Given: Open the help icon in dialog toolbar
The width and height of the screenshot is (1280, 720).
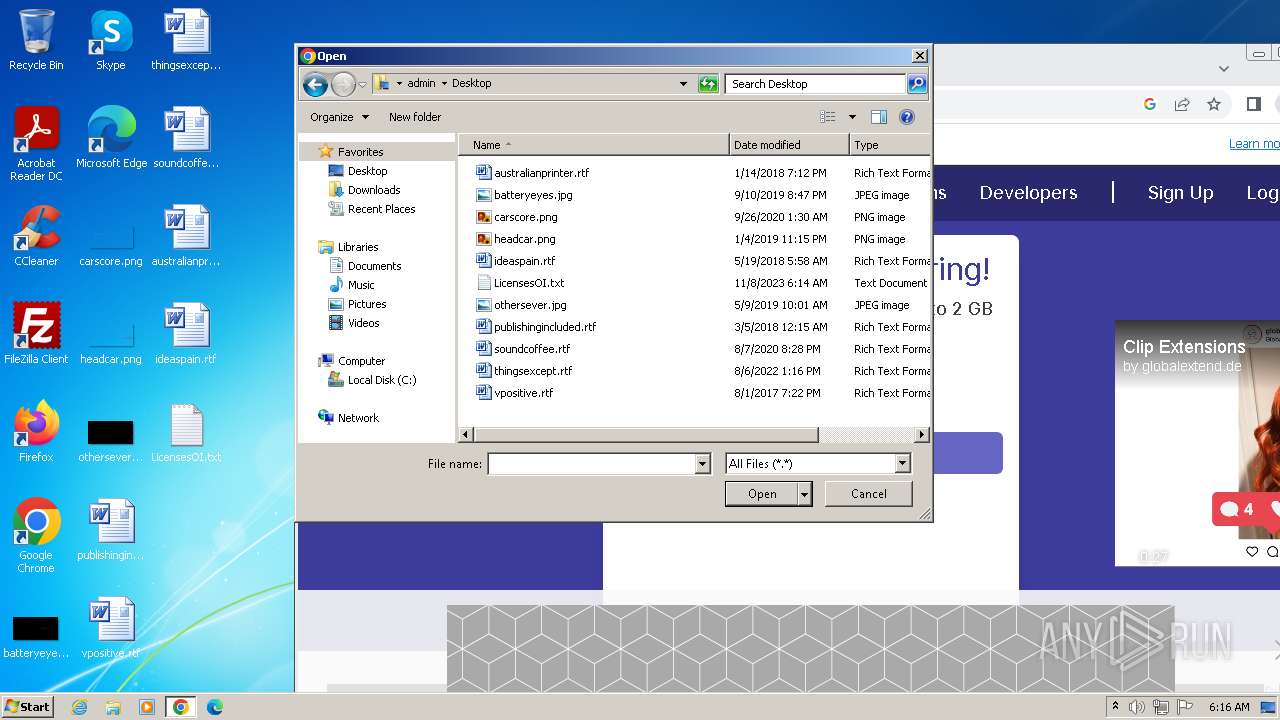Looking at the screenshot, I should click(907, 117).
